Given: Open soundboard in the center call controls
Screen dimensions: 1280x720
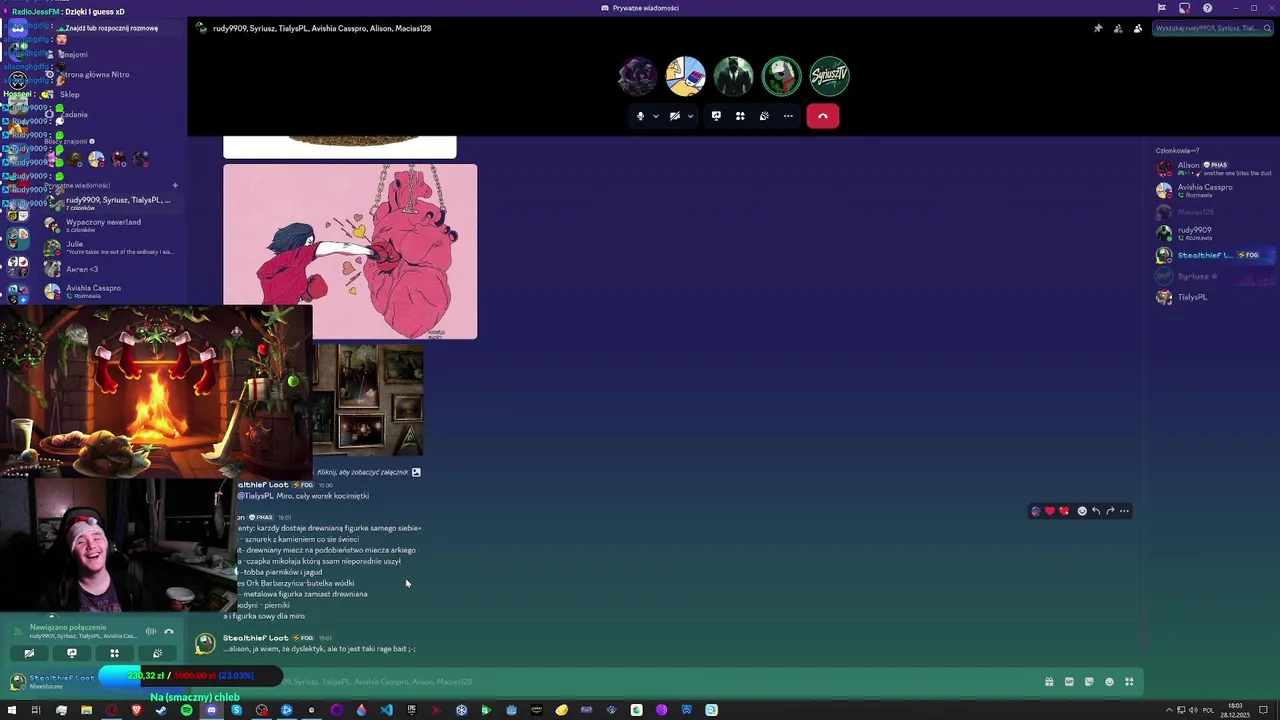Looking at the screenshot, I should [x=764, y=116].
